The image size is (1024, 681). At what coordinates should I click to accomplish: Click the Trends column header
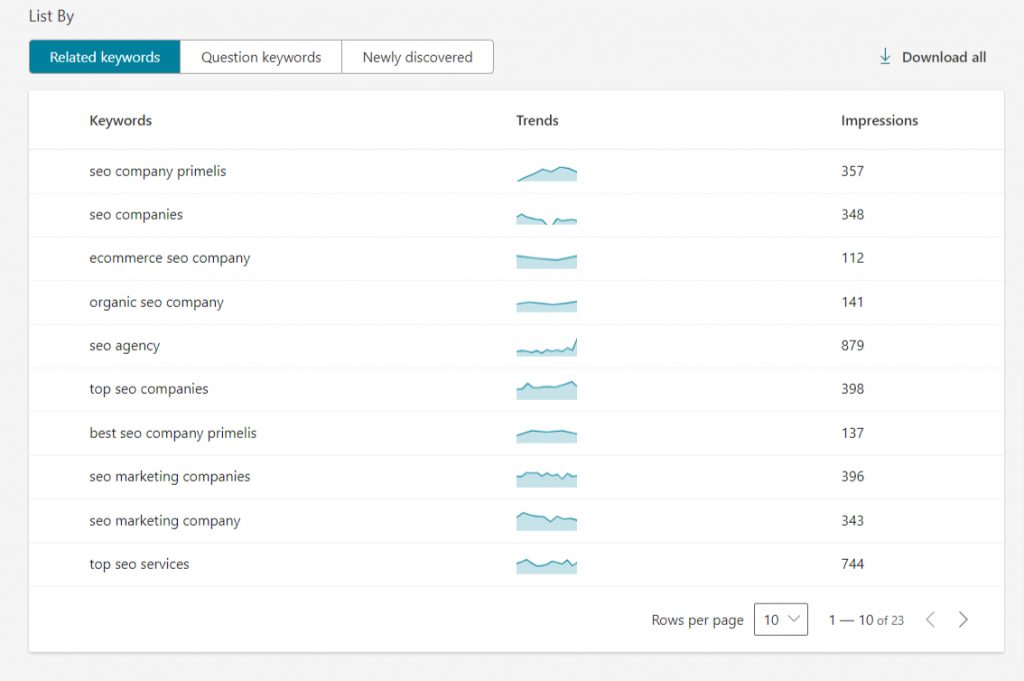[537, 121]
